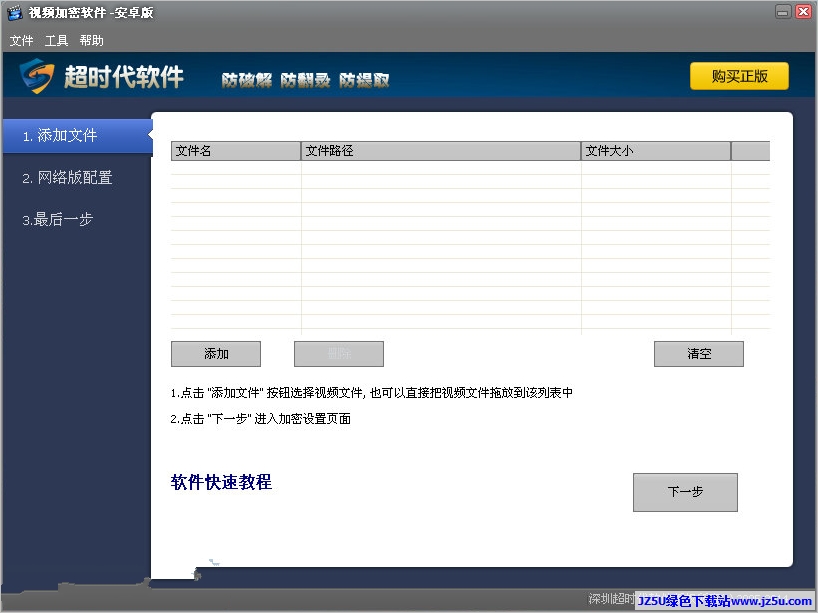Click the app icon in title bar
This screenshot has width=818, height=613.
(15, 13)
